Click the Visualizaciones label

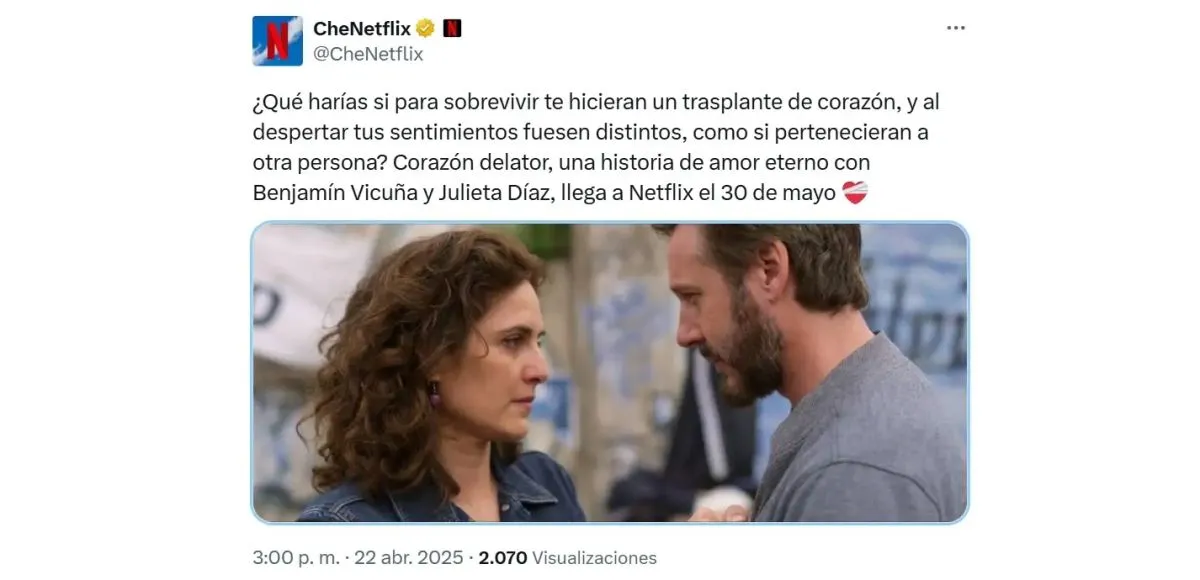click(595, 558)
